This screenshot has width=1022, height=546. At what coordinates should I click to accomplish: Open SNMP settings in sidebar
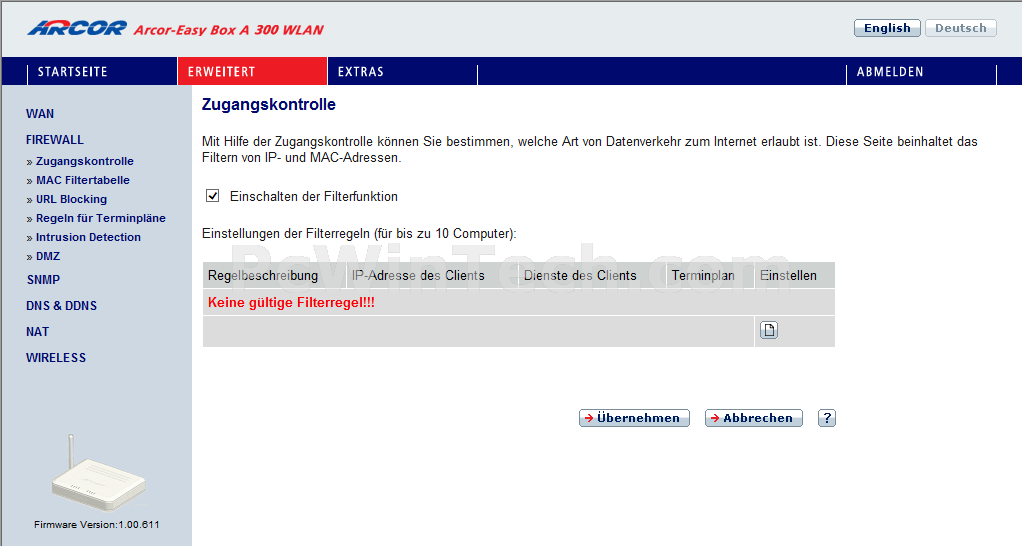[x=43, y=280]
